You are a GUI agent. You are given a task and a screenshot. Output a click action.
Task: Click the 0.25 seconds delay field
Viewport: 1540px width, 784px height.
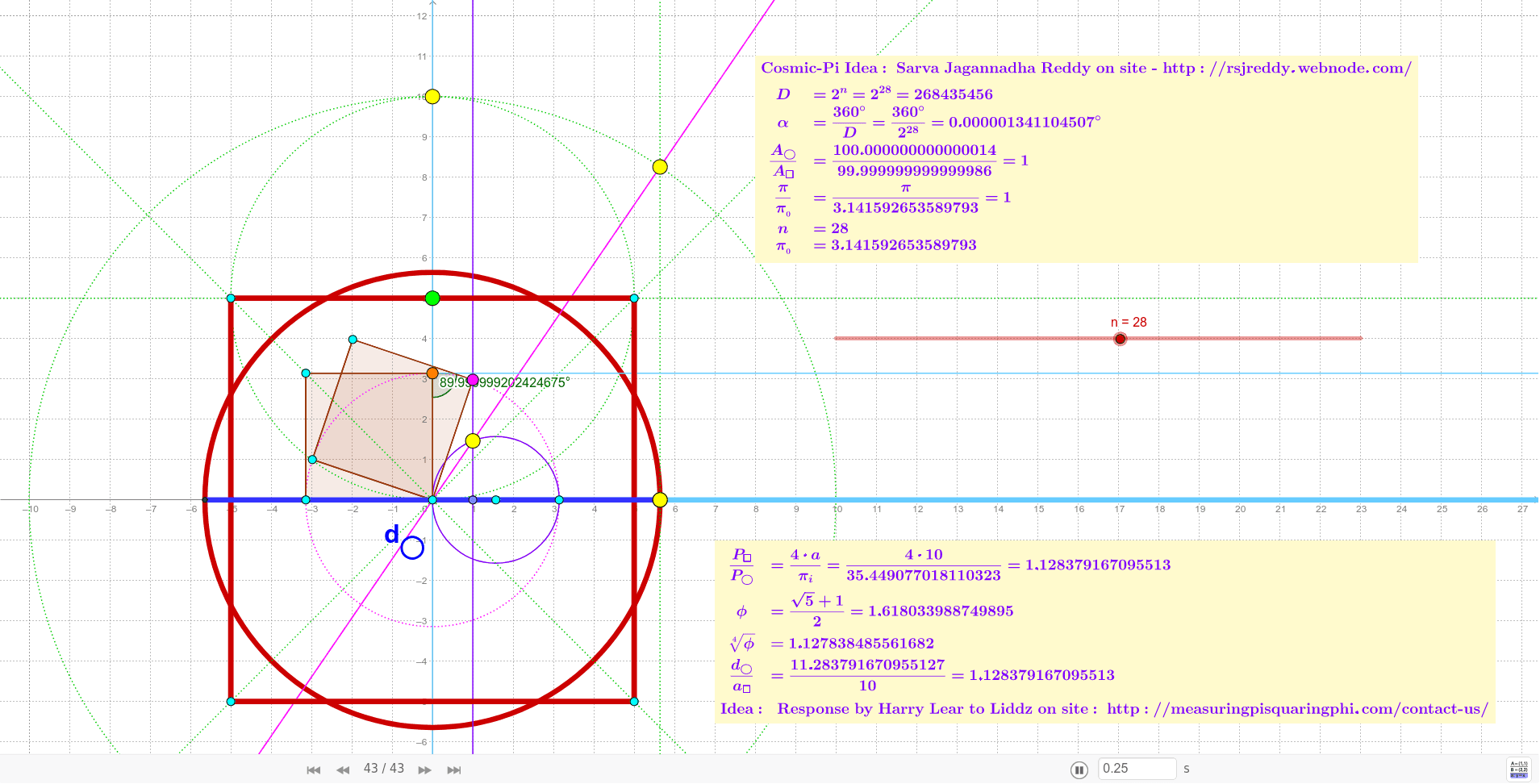pos(1137,769)
